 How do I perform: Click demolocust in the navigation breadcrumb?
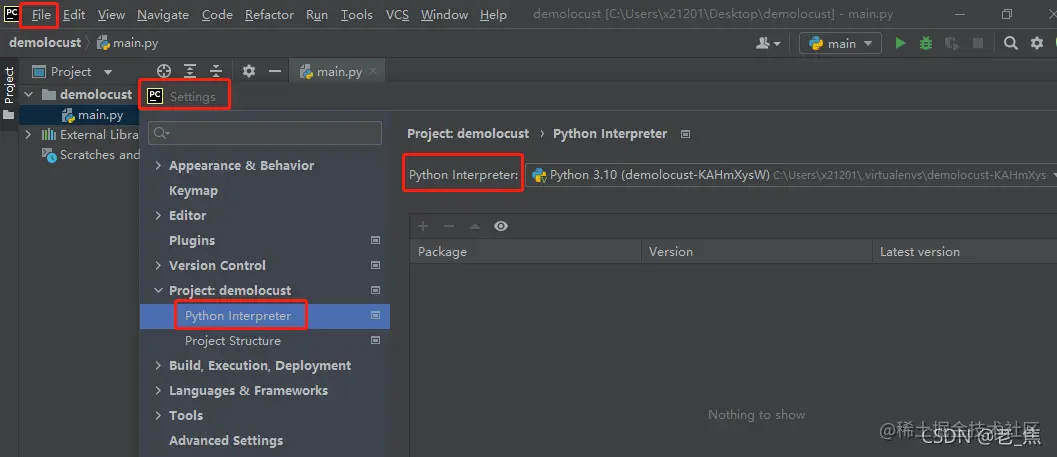point(44,42)
